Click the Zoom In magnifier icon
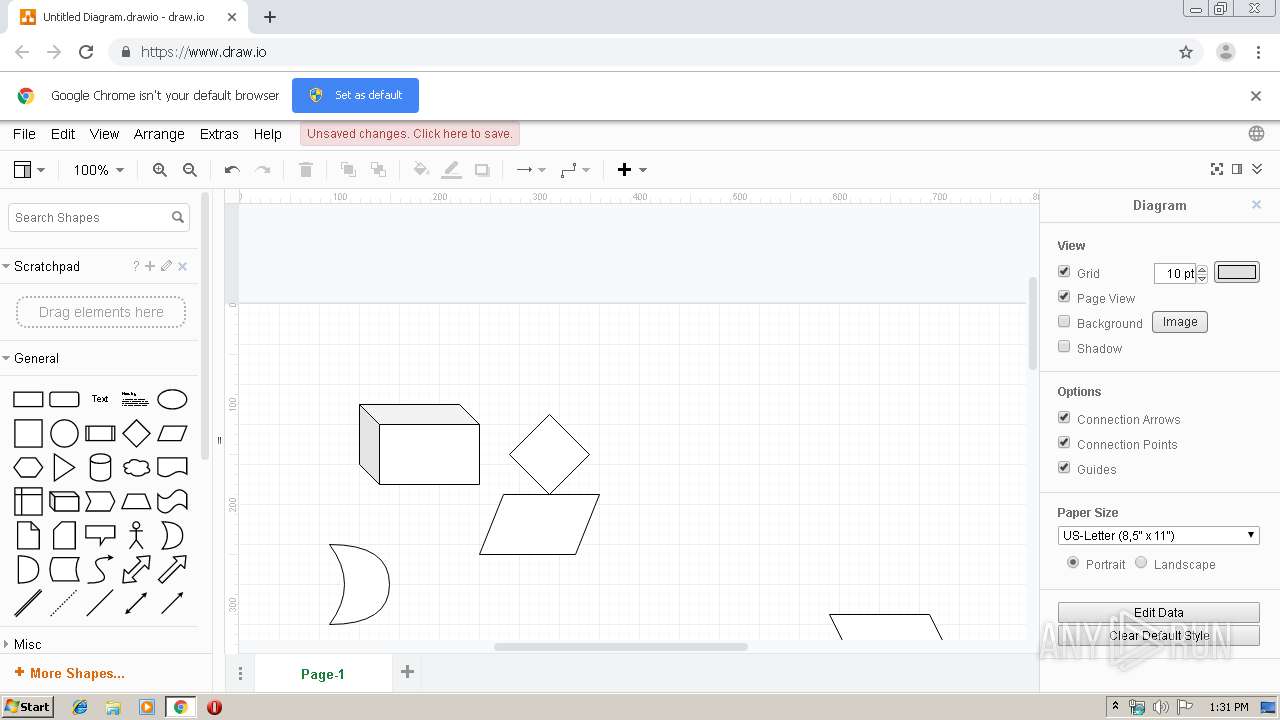Screen dimensions: 1280x720 tap(160, 170)
